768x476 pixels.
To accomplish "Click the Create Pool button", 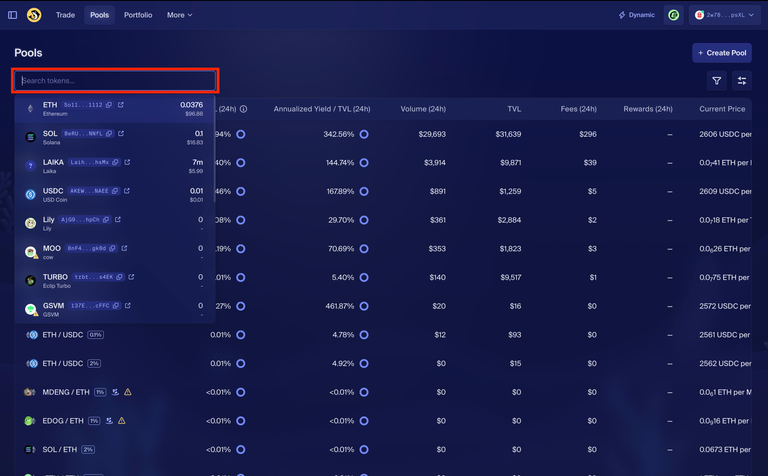I will (x=721, y=53).
